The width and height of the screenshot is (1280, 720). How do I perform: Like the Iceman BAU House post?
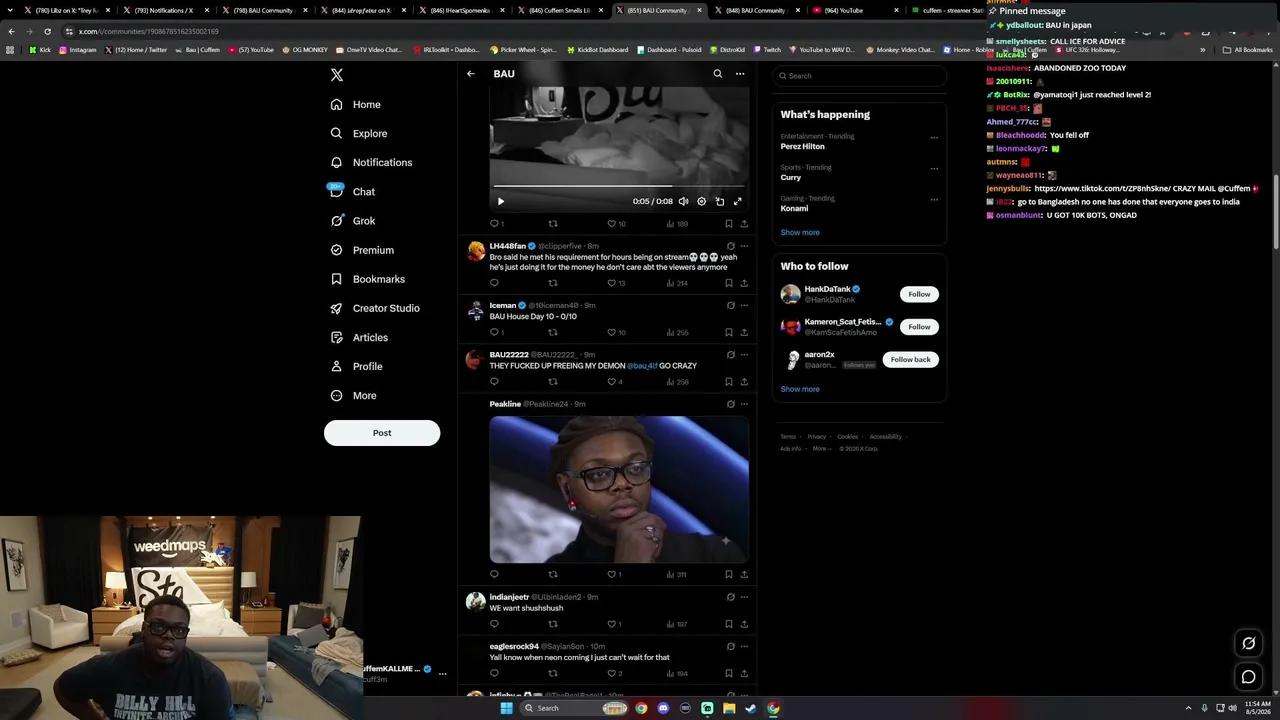(612, 332)
